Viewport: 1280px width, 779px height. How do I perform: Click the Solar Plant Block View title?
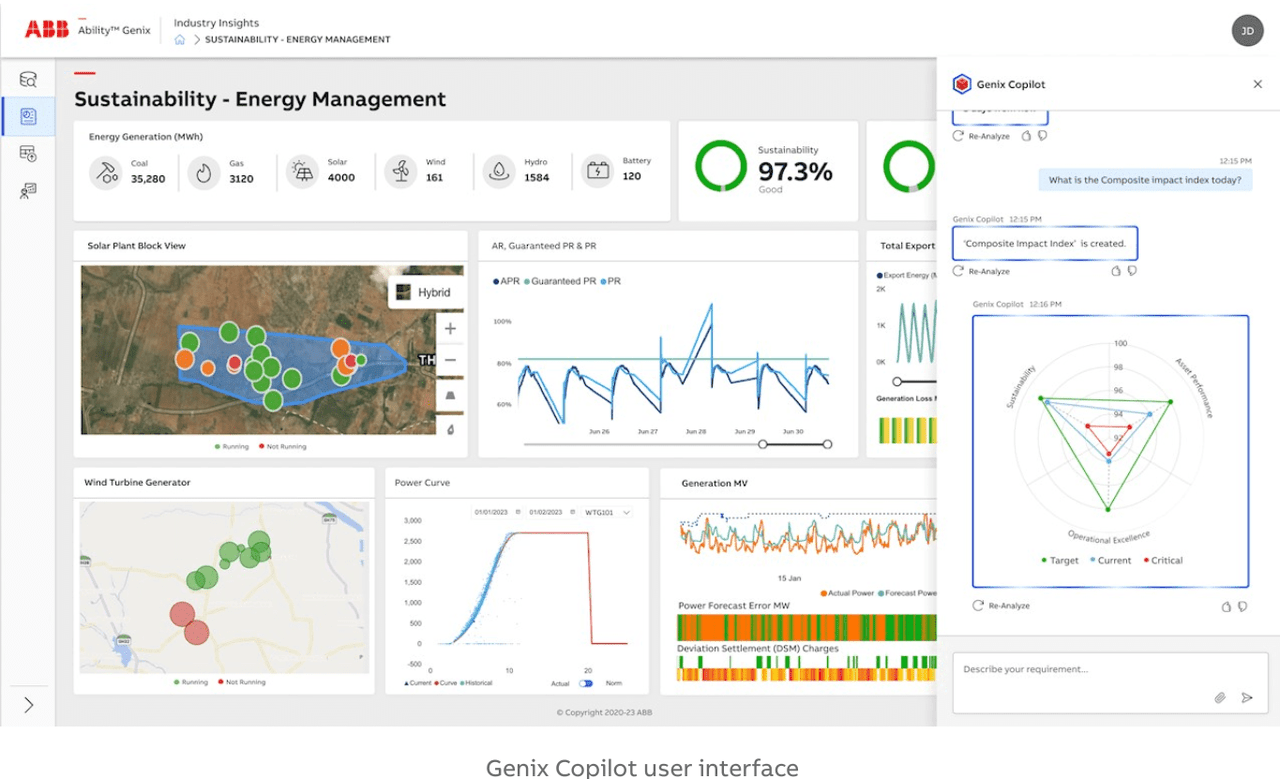(136, 246)
